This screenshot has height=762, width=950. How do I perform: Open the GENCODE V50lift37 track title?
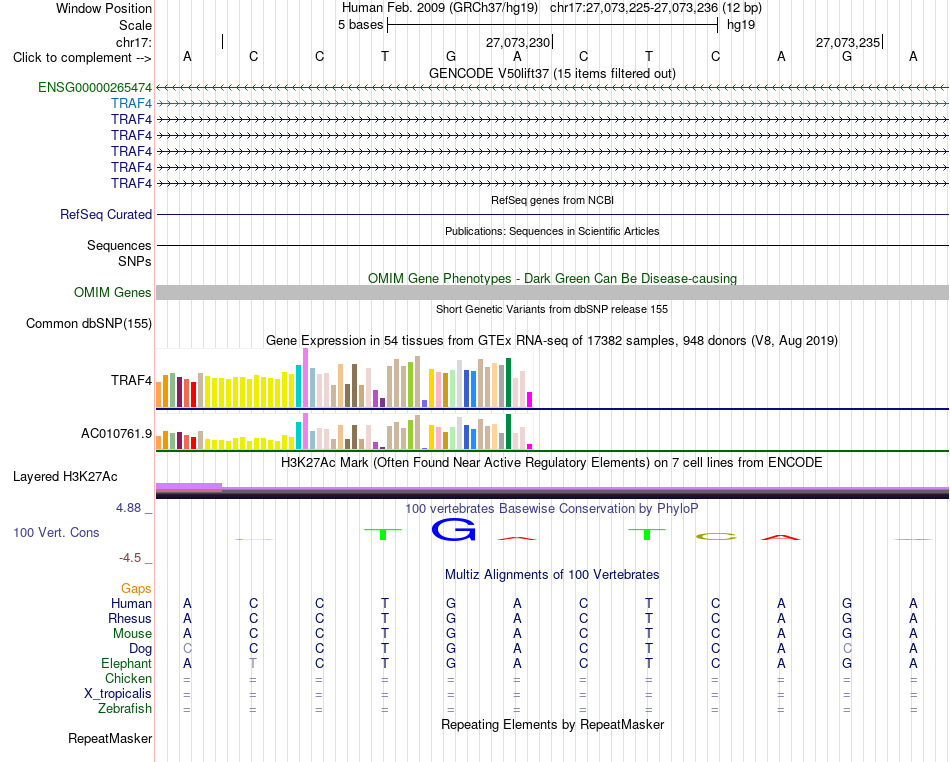tap(552, 73)
